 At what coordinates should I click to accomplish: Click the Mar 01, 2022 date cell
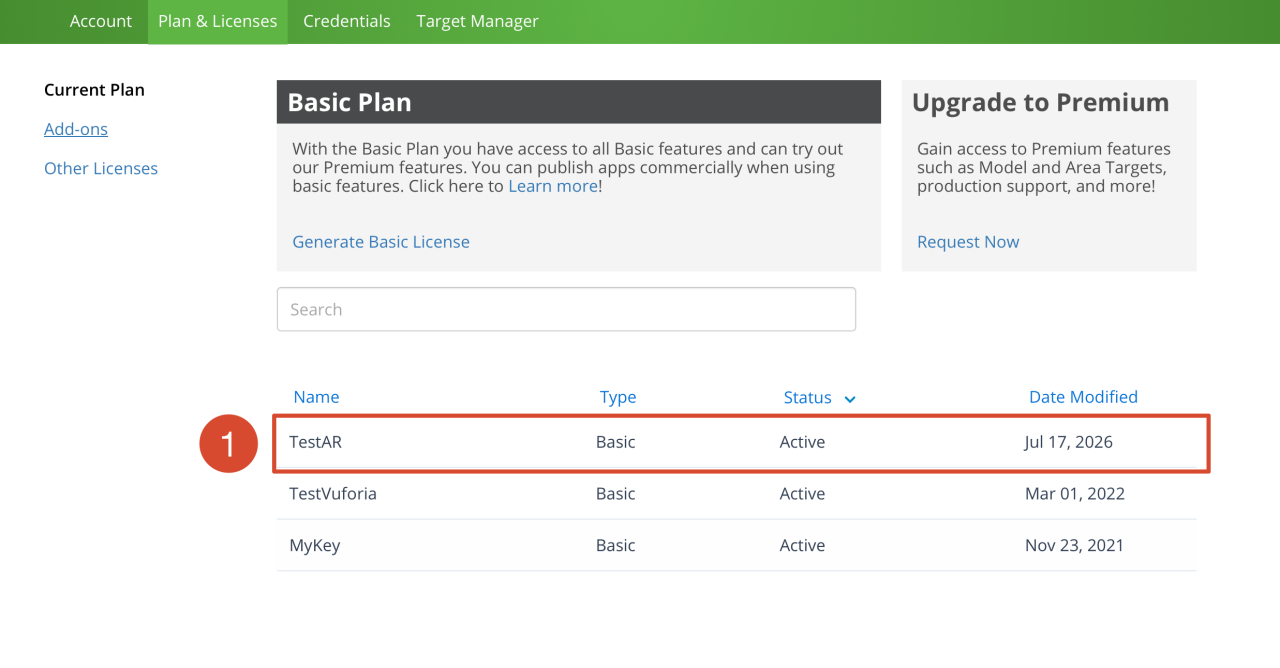click(1075, 494)
